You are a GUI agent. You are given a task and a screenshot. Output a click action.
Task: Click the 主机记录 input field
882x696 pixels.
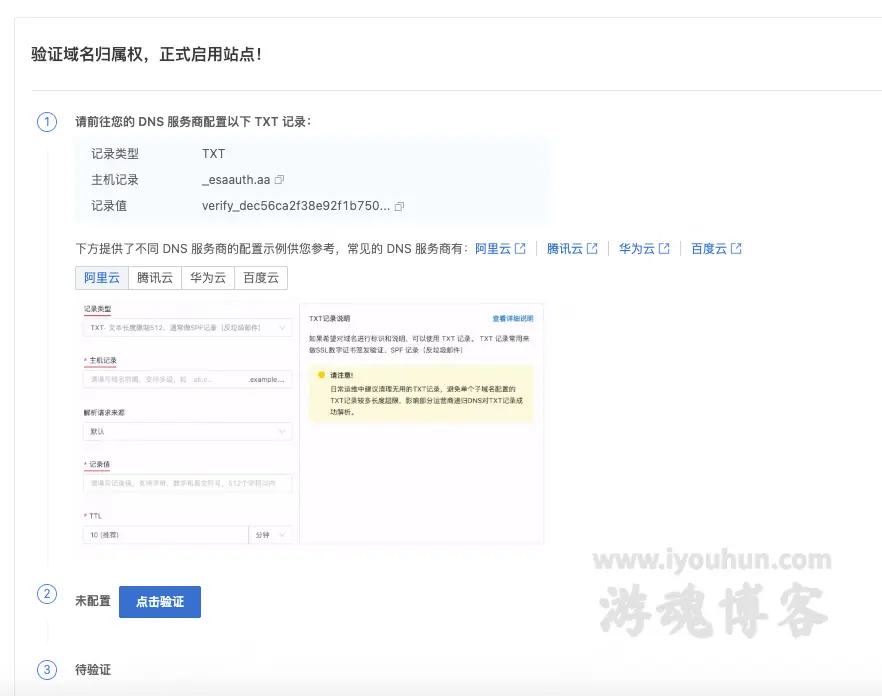[x=187, y=378]
